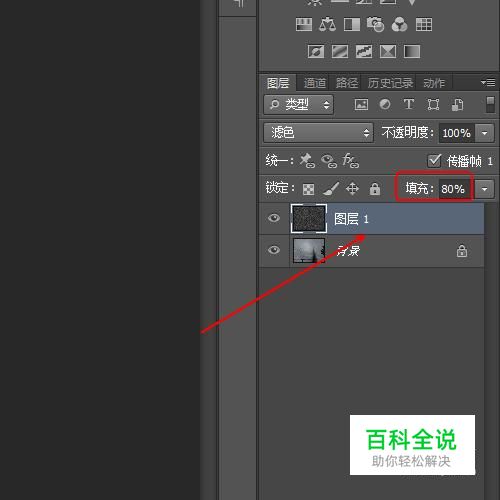500x500 pixels.
Task: Click the 背景 layer name
Action: (x=348, y=251)
